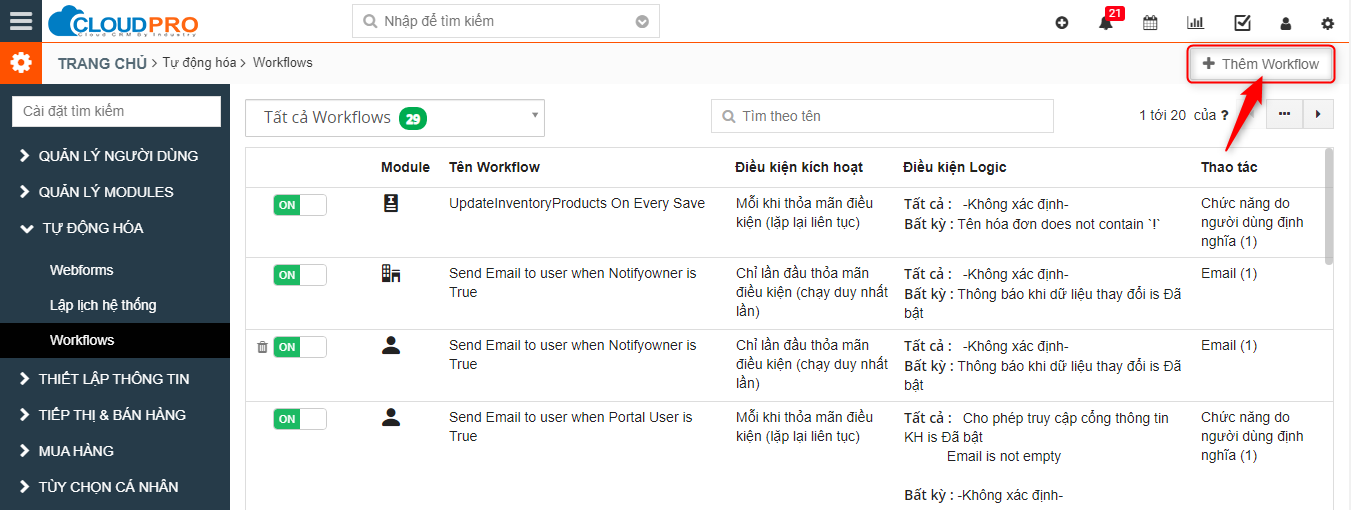Click the Tìm theo tên search field

pos(882,116)
